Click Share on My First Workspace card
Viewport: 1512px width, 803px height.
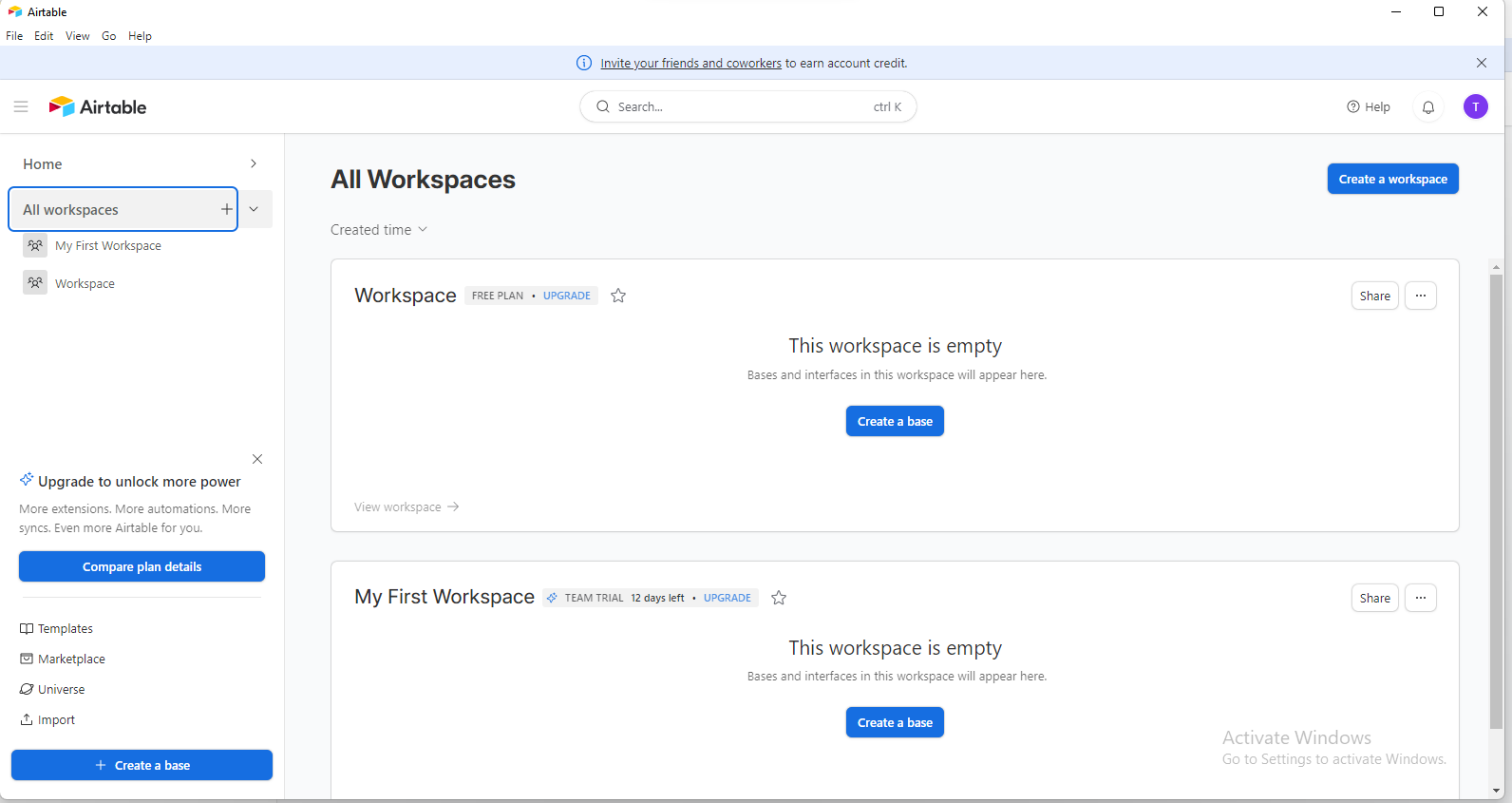(1375, 598)
